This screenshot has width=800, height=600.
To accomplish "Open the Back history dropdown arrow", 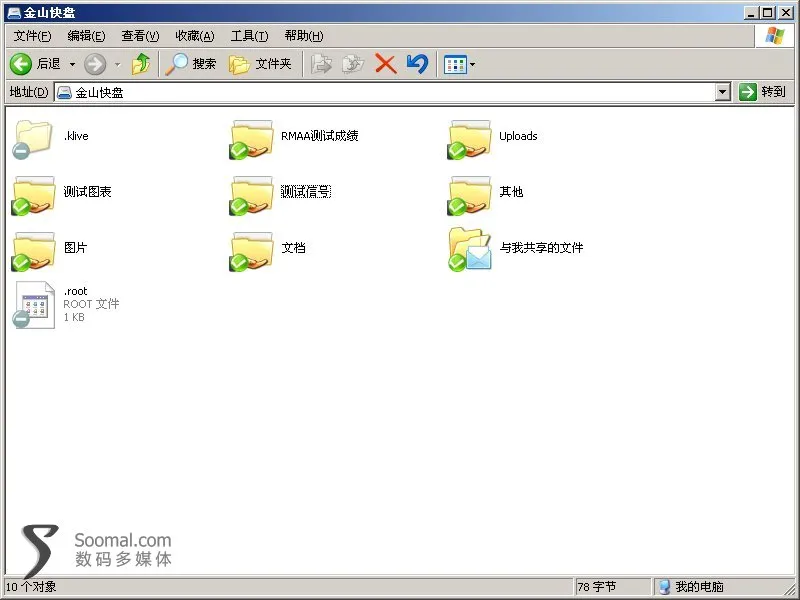I will click(x=72, y=64).
